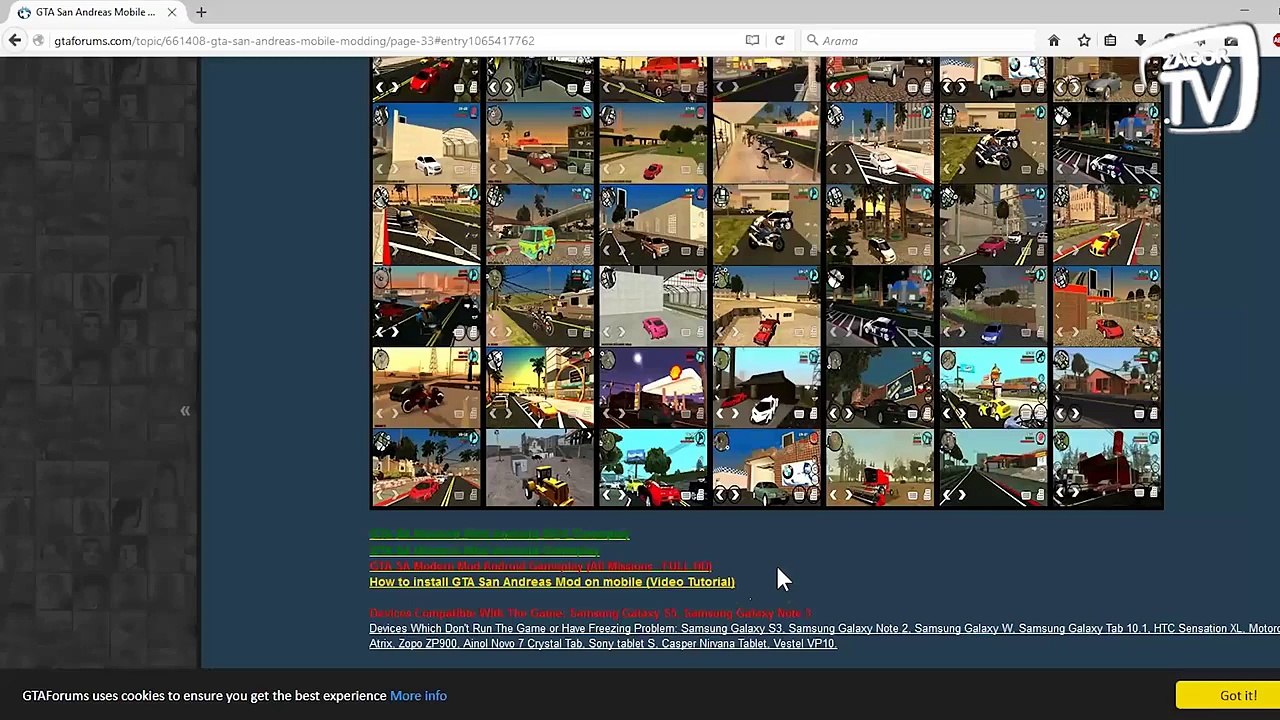Show the bookmarks list icon
The height and width of the screenshot is (720, 1280).
[x=1110, y=41]
